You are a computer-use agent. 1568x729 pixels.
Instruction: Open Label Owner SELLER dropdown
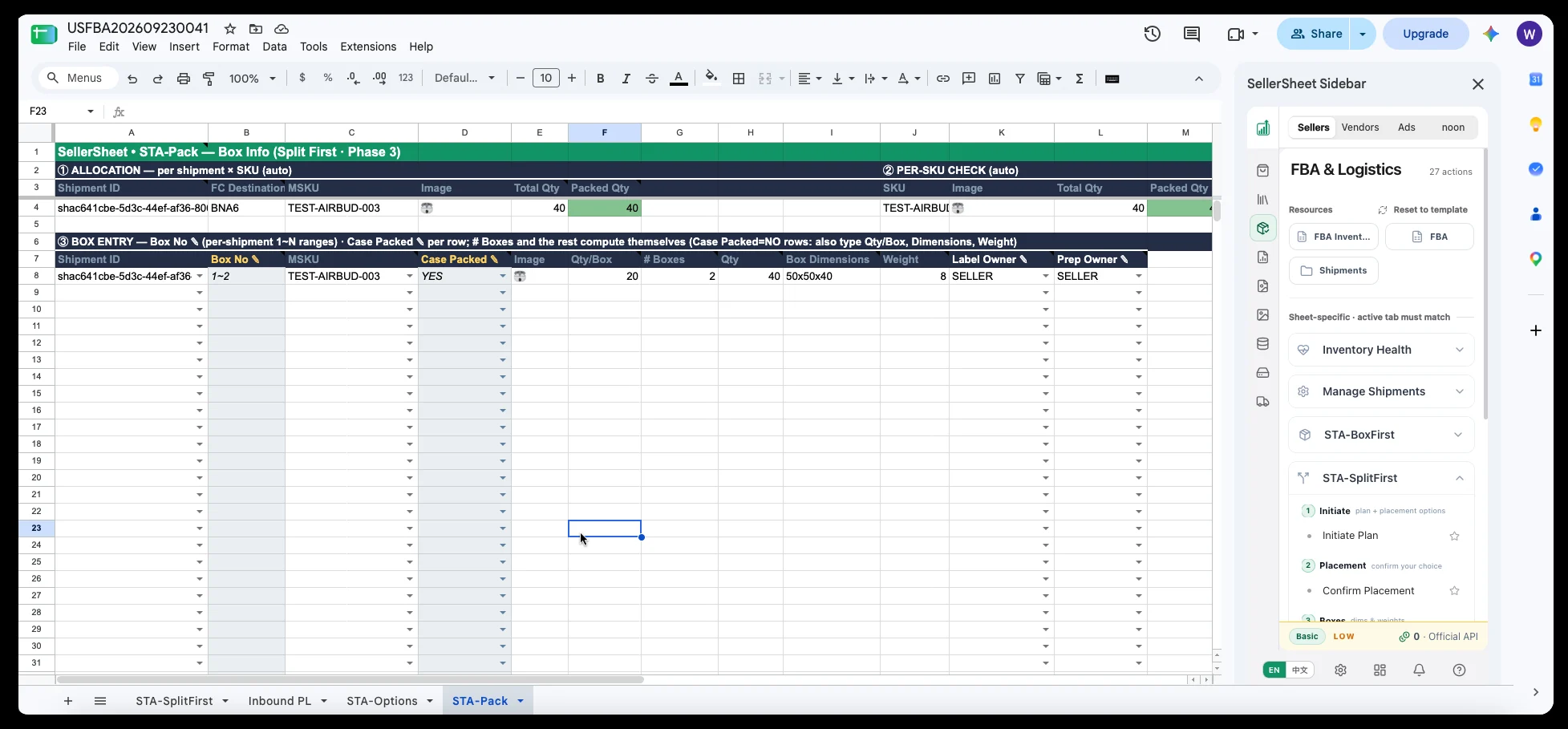(x=1045, y=276)
